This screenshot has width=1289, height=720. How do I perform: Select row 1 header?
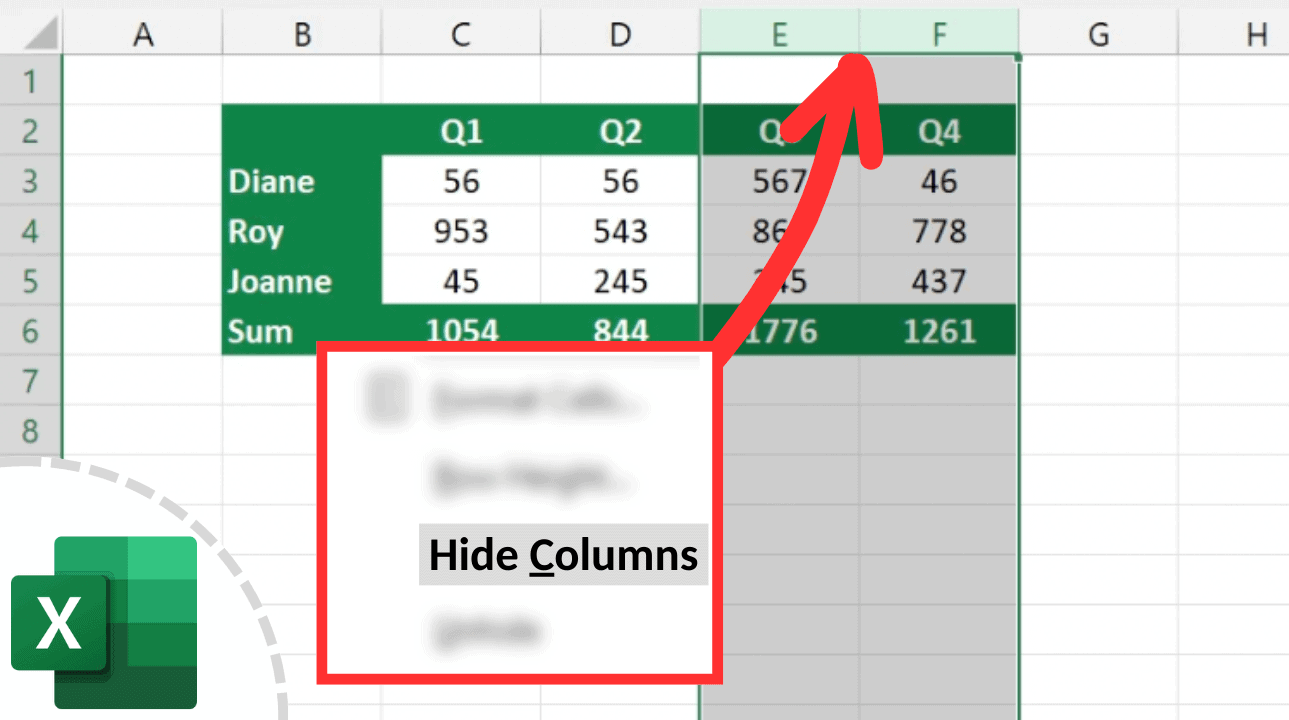click(30, 80)
